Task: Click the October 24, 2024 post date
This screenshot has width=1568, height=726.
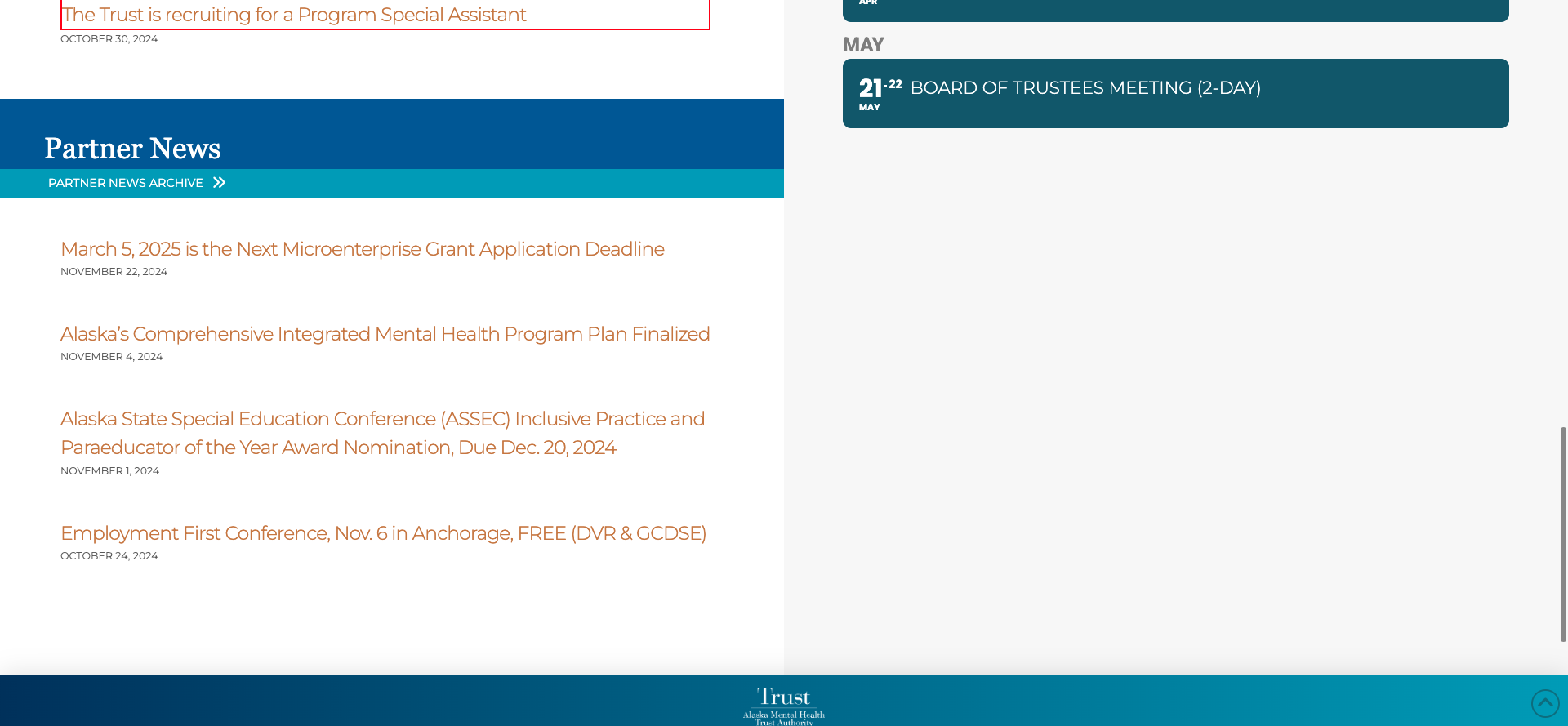Action: pyautogui.click(x=109, y=556)
